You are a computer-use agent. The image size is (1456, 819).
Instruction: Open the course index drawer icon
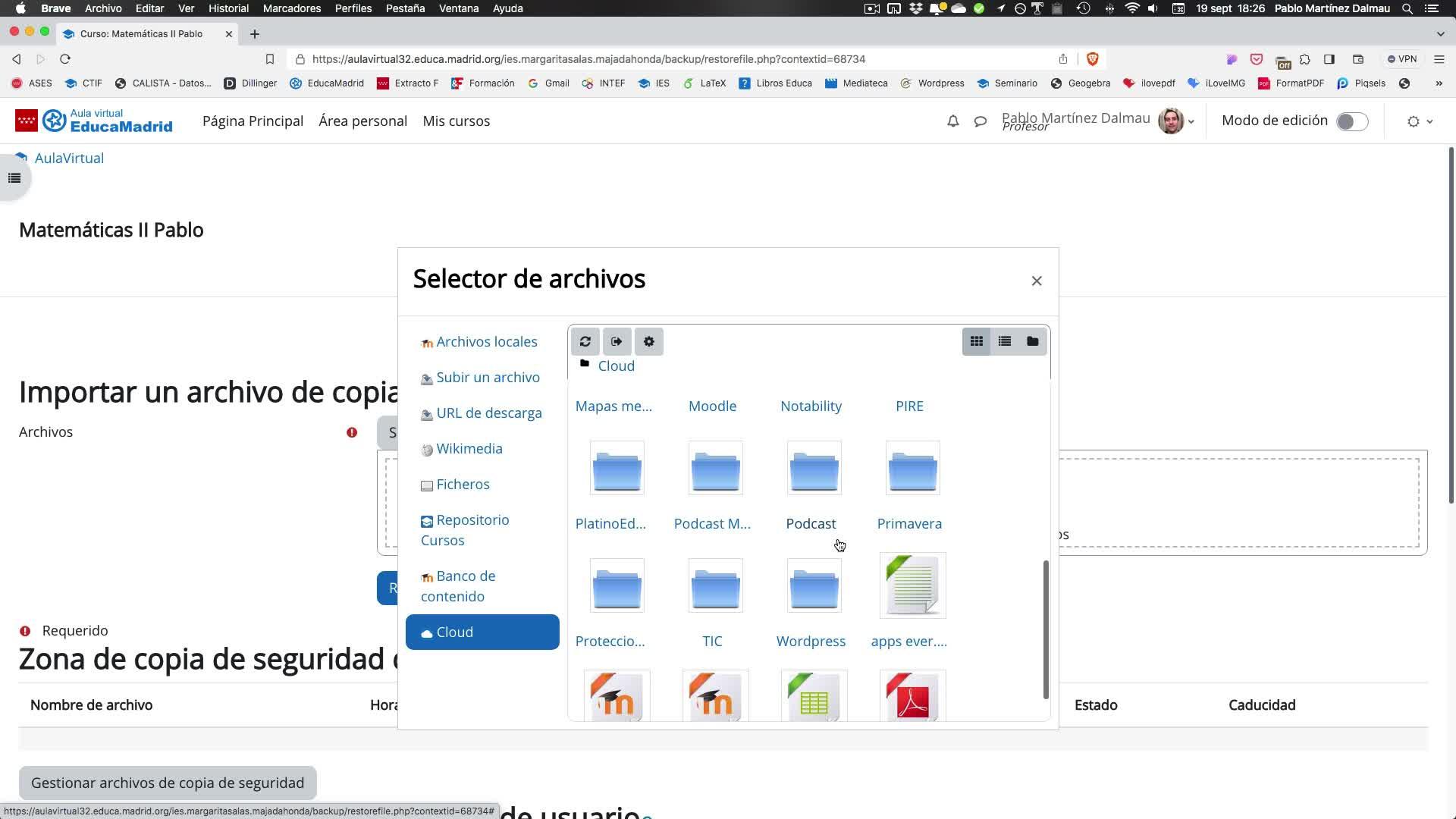pyautogui.click(x=14, y=178)
